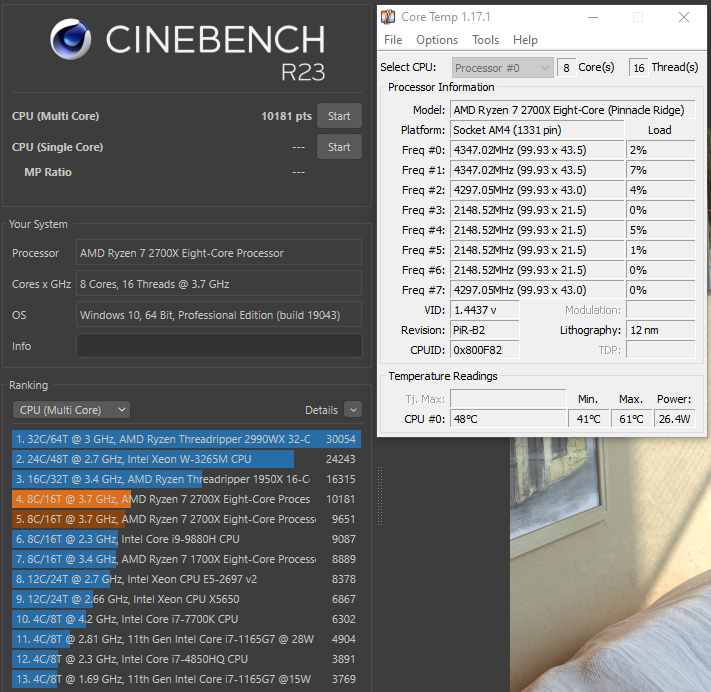Click the Cinebench sphere logo
711x692 pixels.
(x=71, y=39)
